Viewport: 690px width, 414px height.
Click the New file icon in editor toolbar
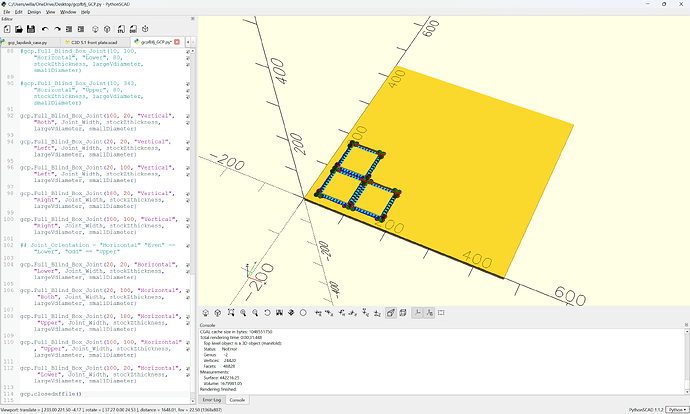point(7,29)
